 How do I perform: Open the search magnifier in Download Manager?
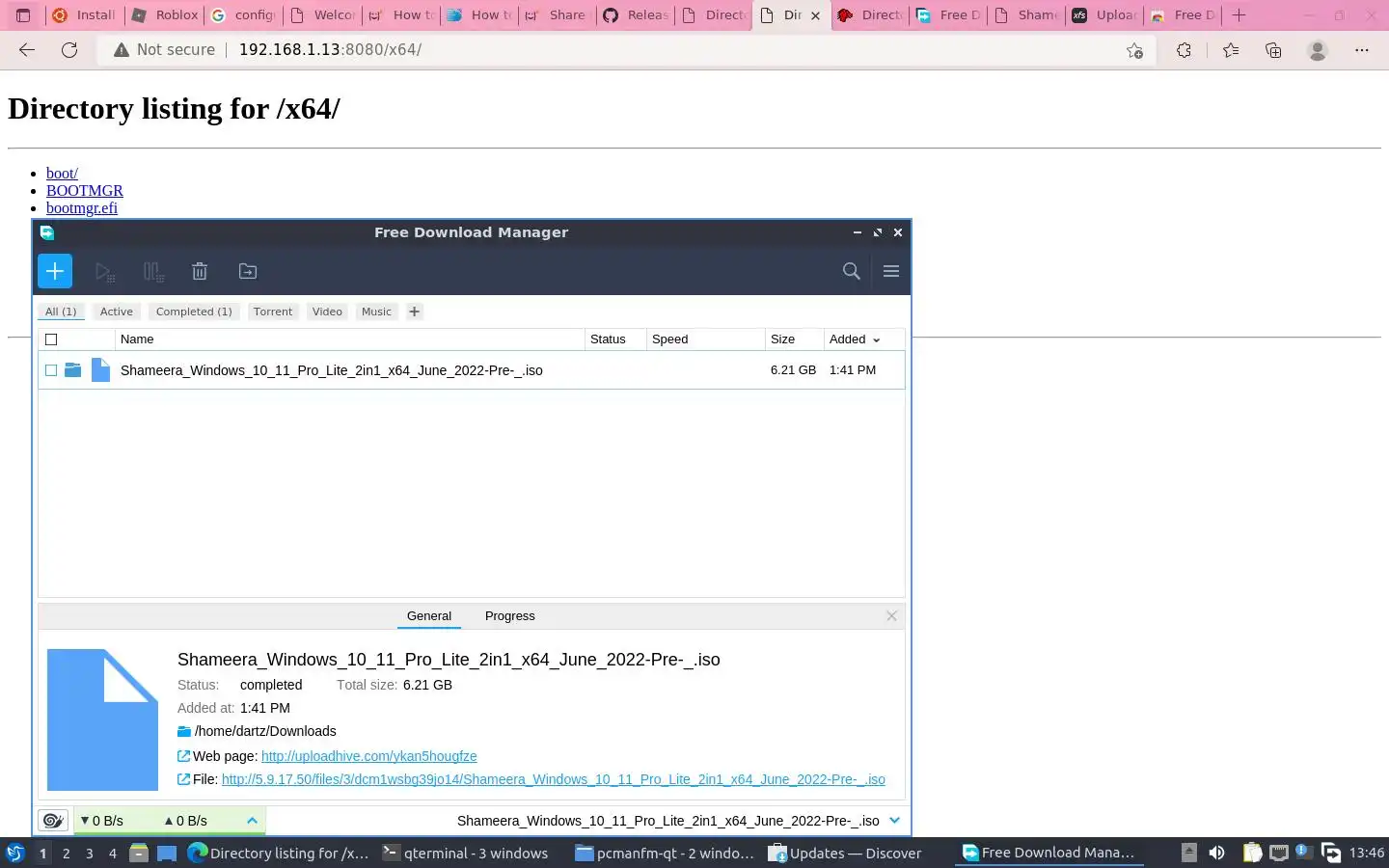[x=851, y=271]
